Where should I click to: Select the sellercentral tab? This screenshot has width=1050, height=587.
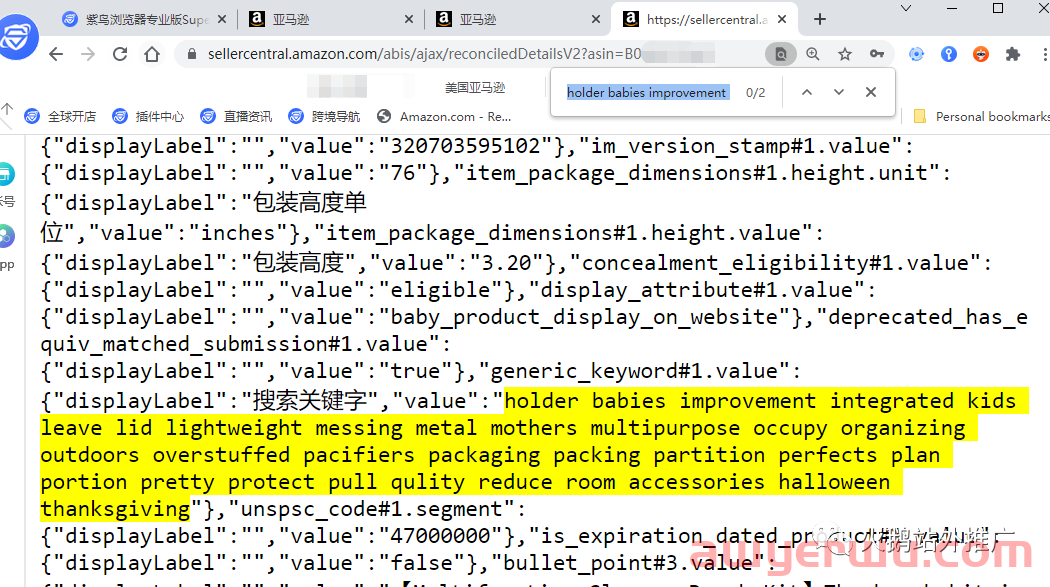703,19
